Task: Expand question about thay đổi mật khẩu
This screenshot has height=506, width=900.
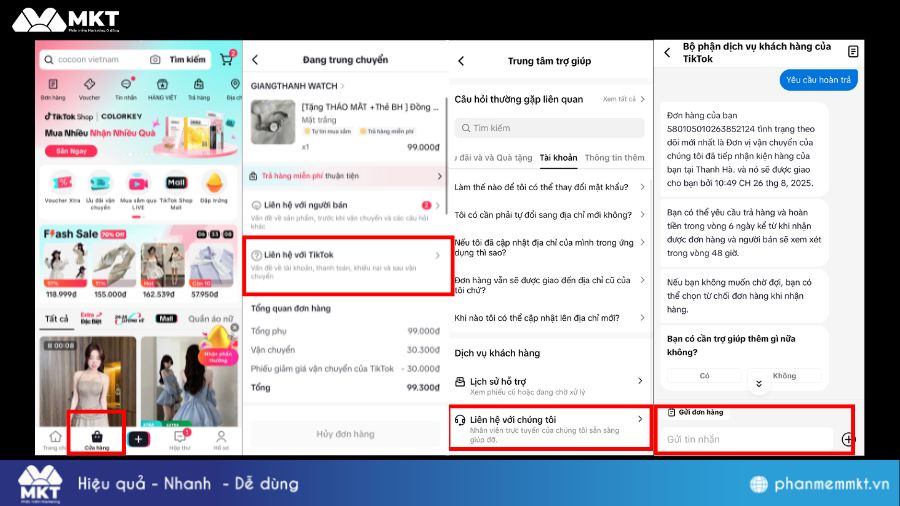Action: pyautogui.click(x=549, y=187)
